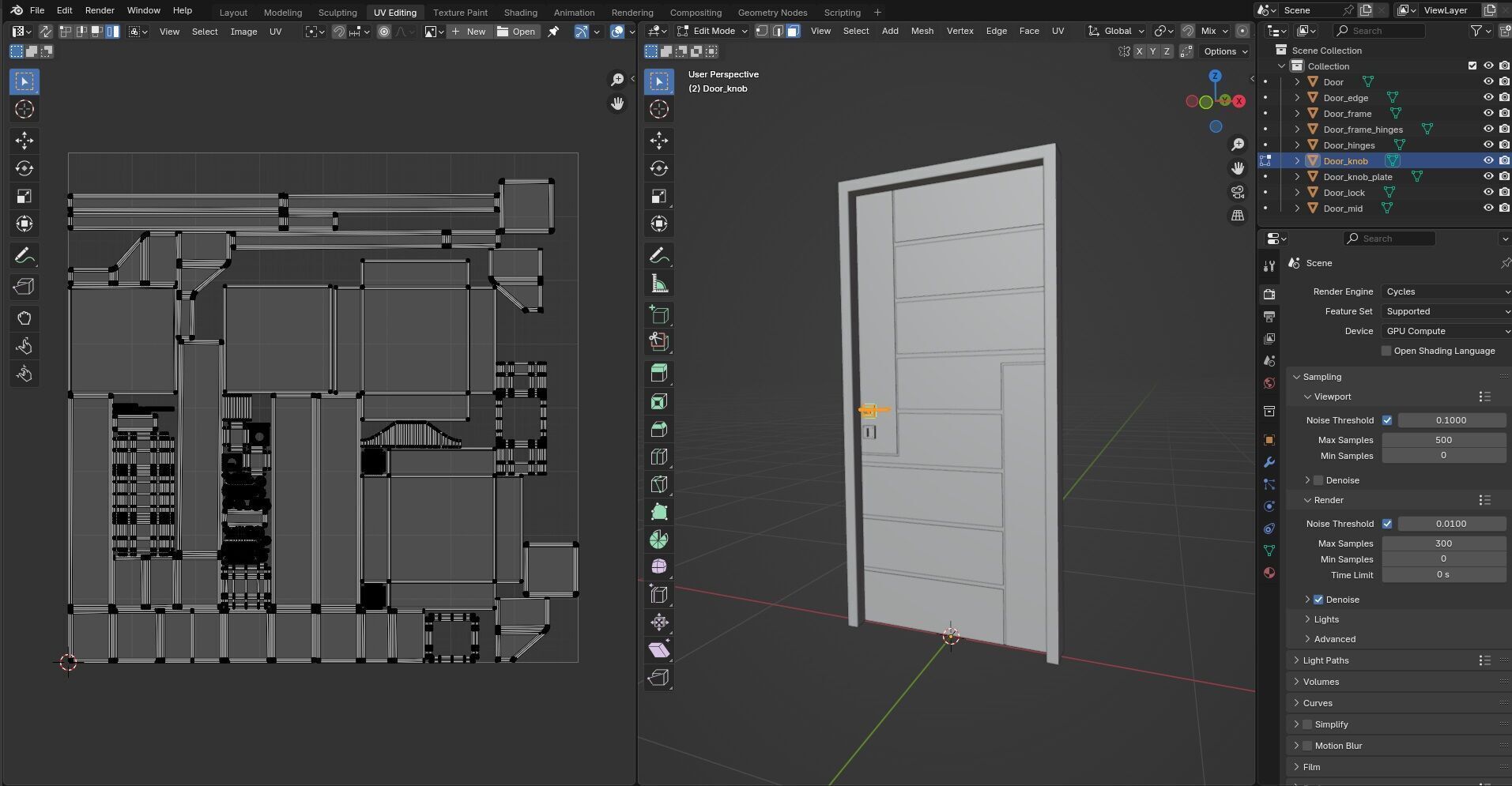Open the Mesh menu in 3D viewport
The width and height of the screenshot is (1512, 786).
pyautogui.click(x=922, y=31)
